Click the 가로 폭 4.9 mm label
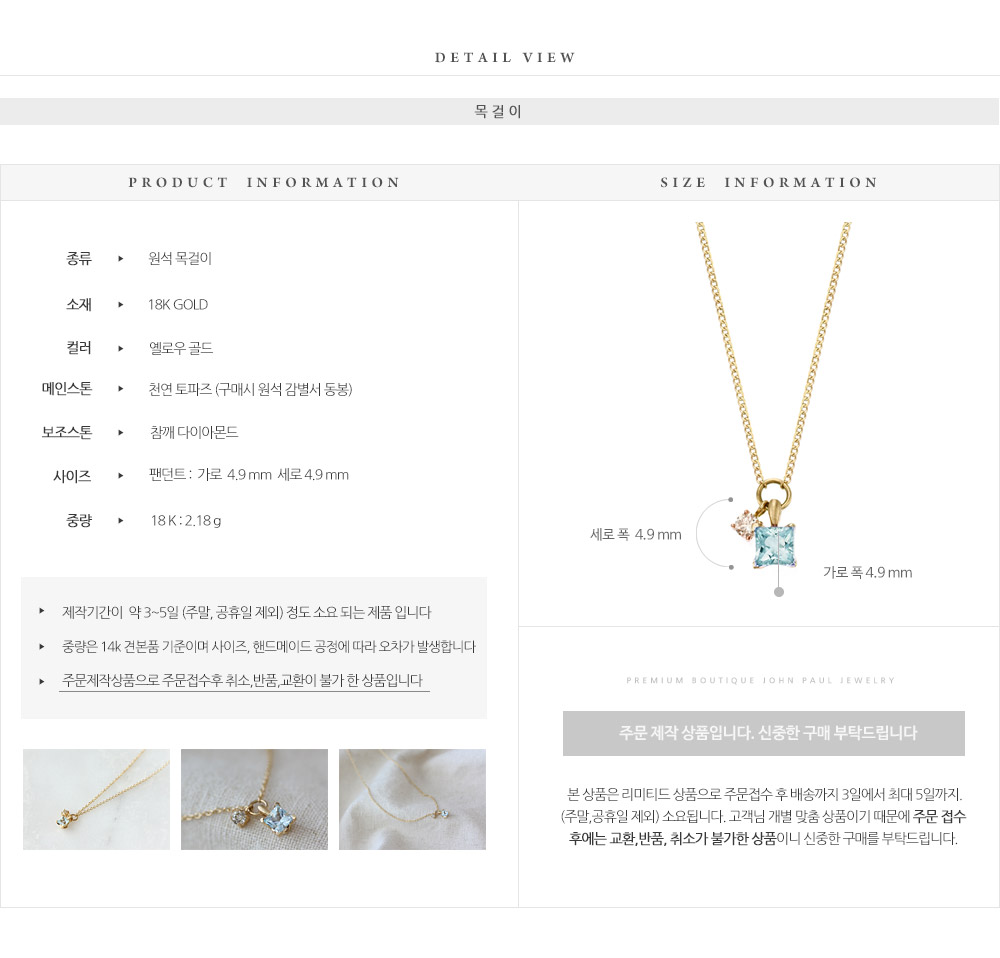1000x958 pixels. (867, 572)
